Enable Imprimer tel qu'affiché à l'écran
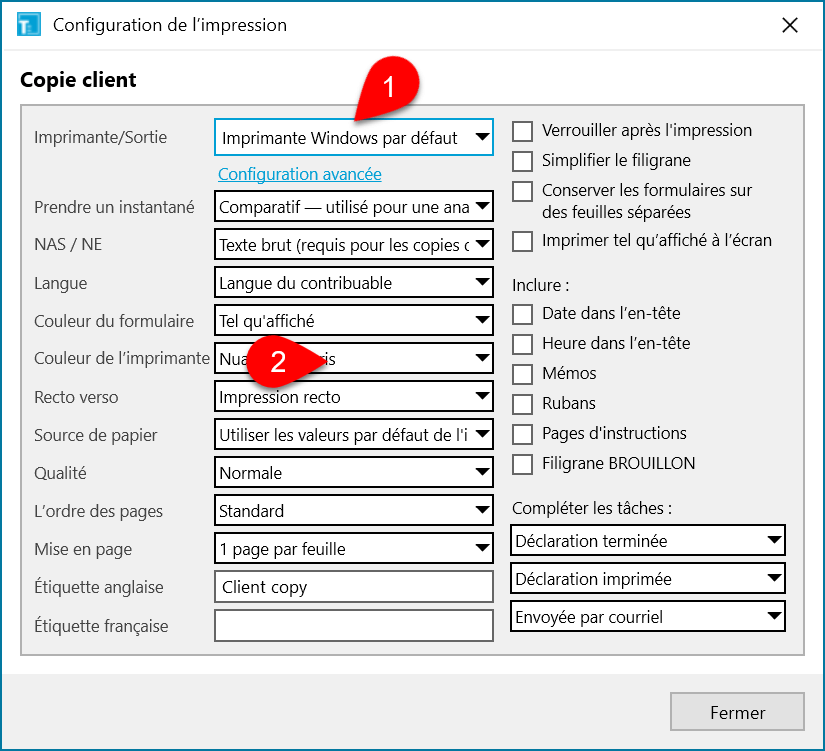Viewport: 825px width, 751px height. click(522, 241)
